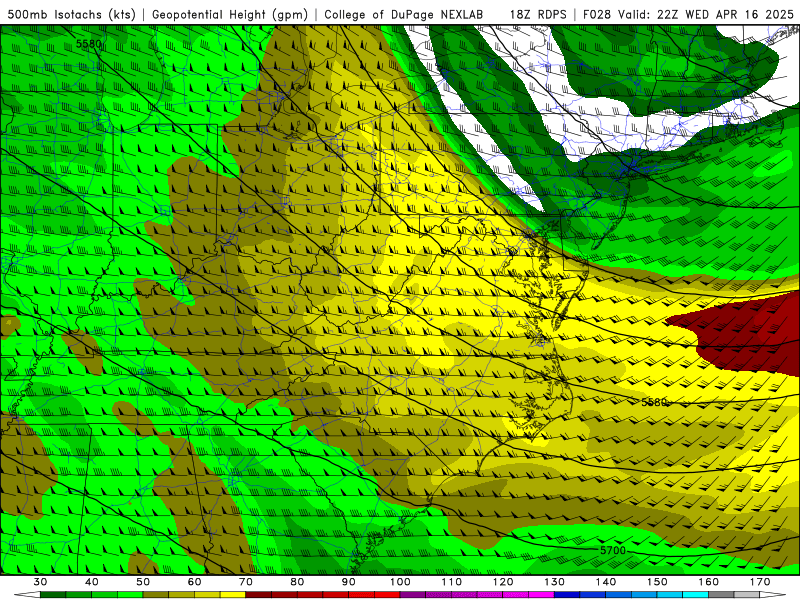Click the 120 value on the color scale

point(503,582)
